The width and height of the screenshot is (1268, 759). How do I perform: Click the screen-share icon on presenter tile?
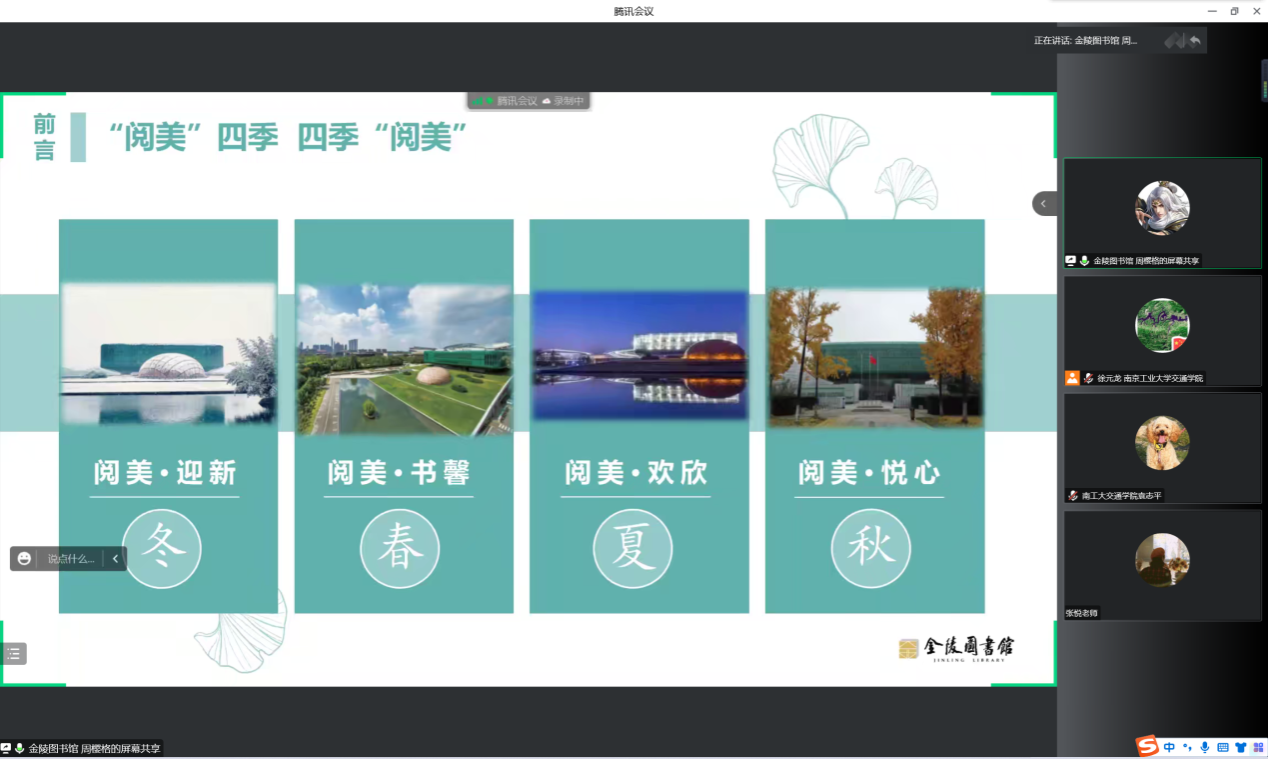[1071, 261]
